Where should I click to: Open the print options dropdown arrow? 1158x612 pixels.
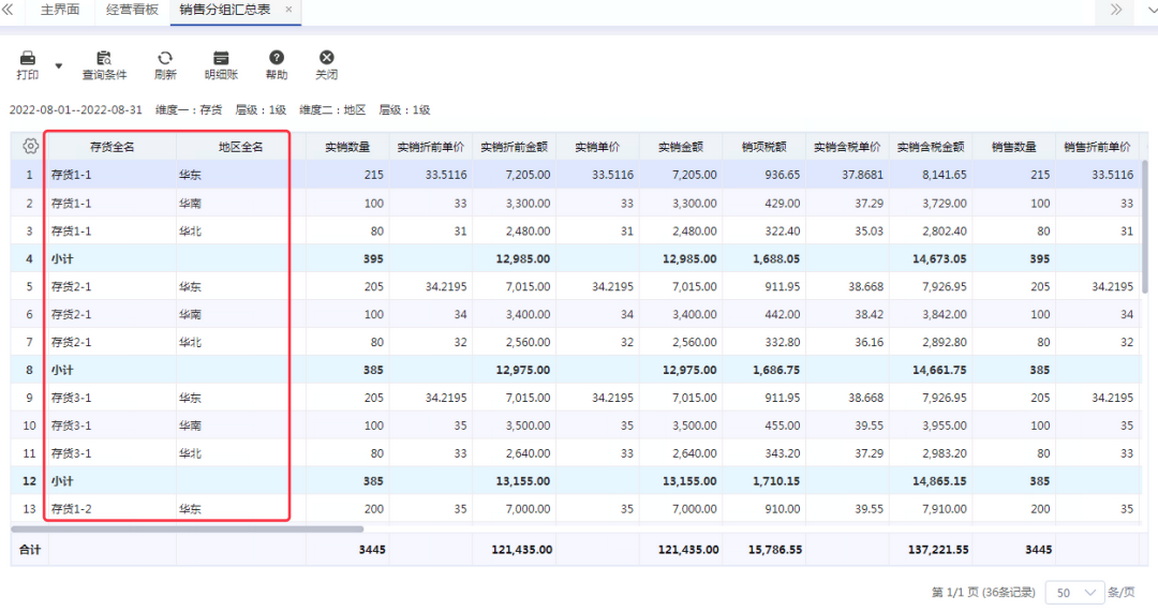tap(58, 67)
